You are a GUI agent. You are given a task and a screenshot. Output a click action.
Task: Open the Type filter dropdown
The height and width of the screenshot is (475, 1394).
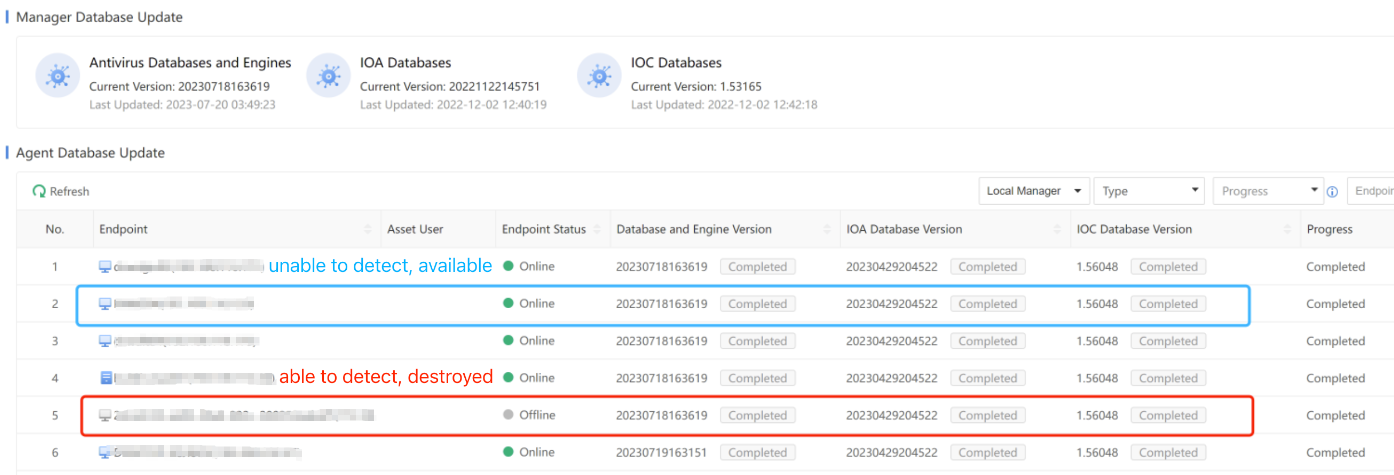coord(1149,191)
